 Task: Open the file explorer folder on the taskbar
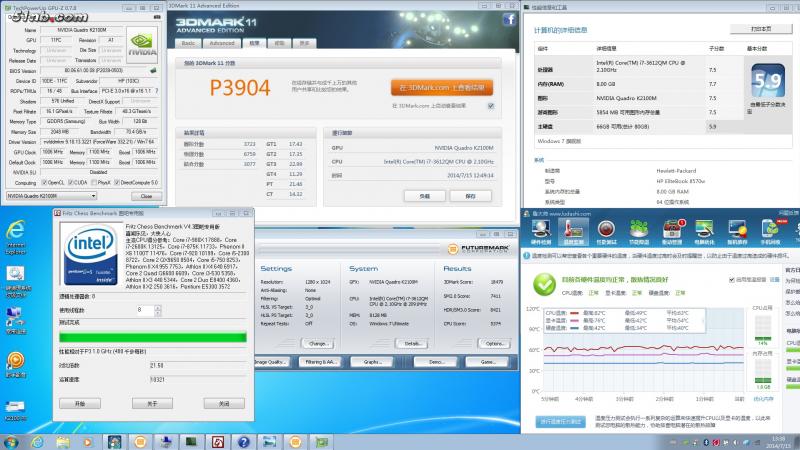pos(63,442)
